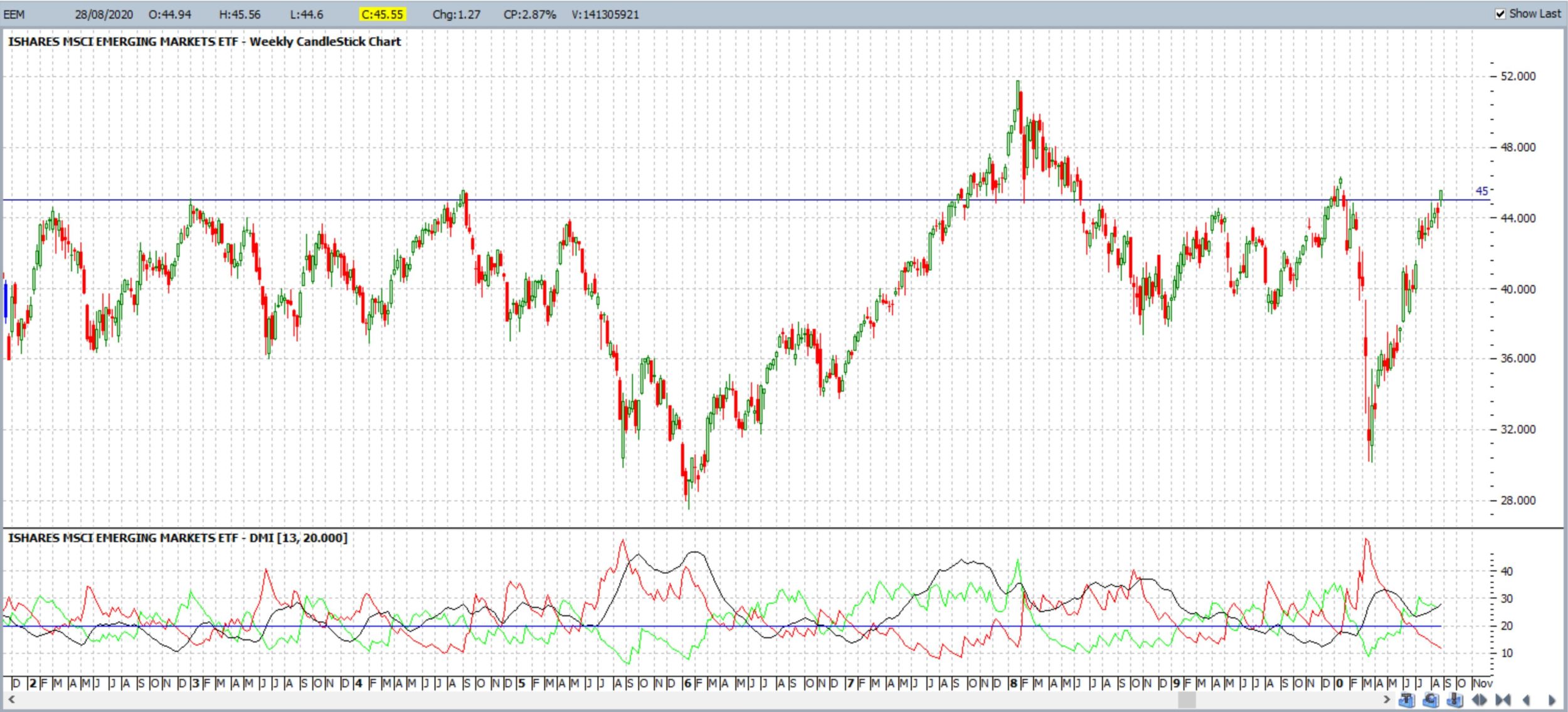This screenshot has width=1568, height=712.
Task: Click the bold year marker 8 on time axis
Action: point(1013,684)
